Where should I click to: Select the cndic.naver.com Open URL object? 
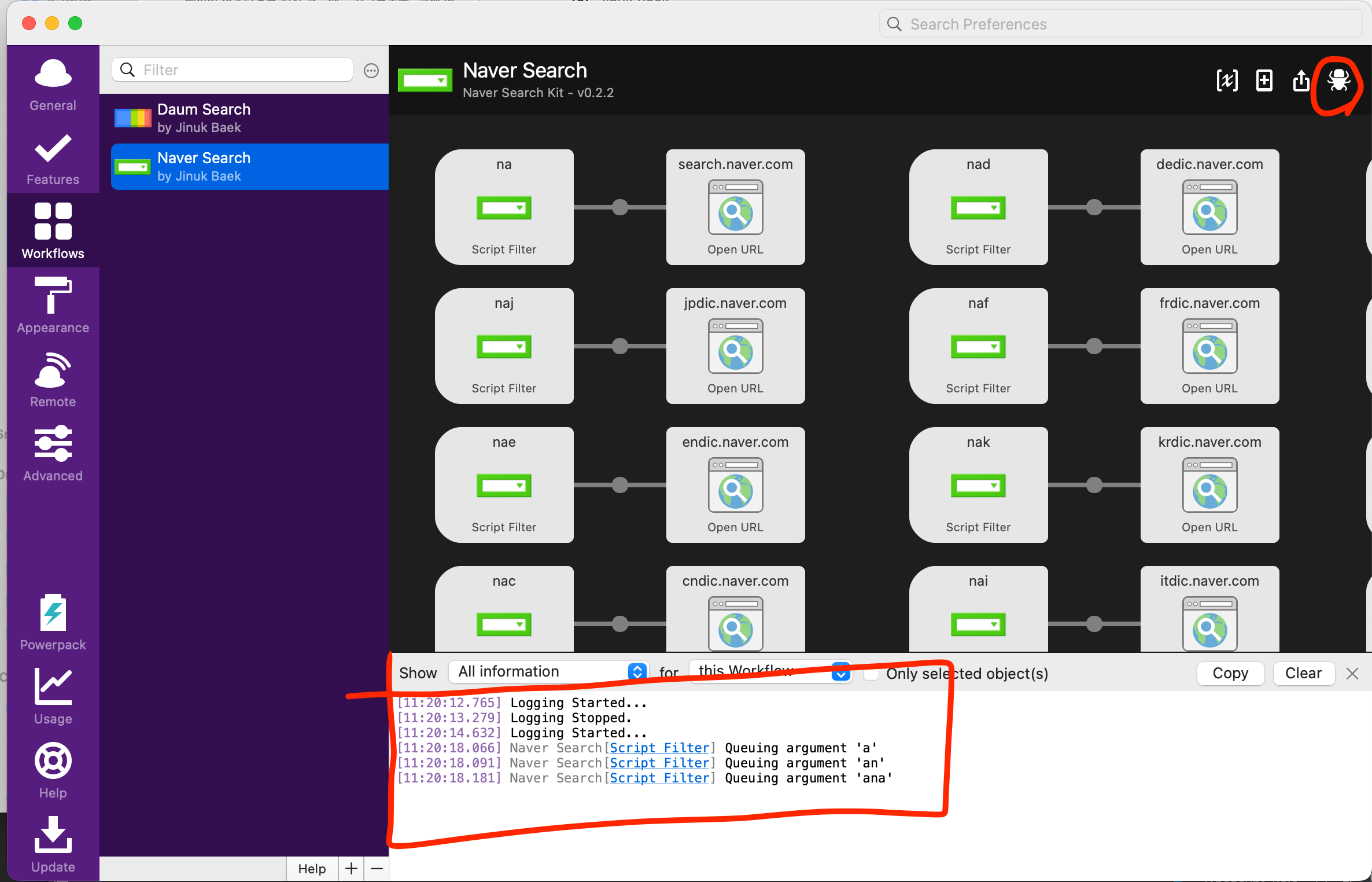736,609
